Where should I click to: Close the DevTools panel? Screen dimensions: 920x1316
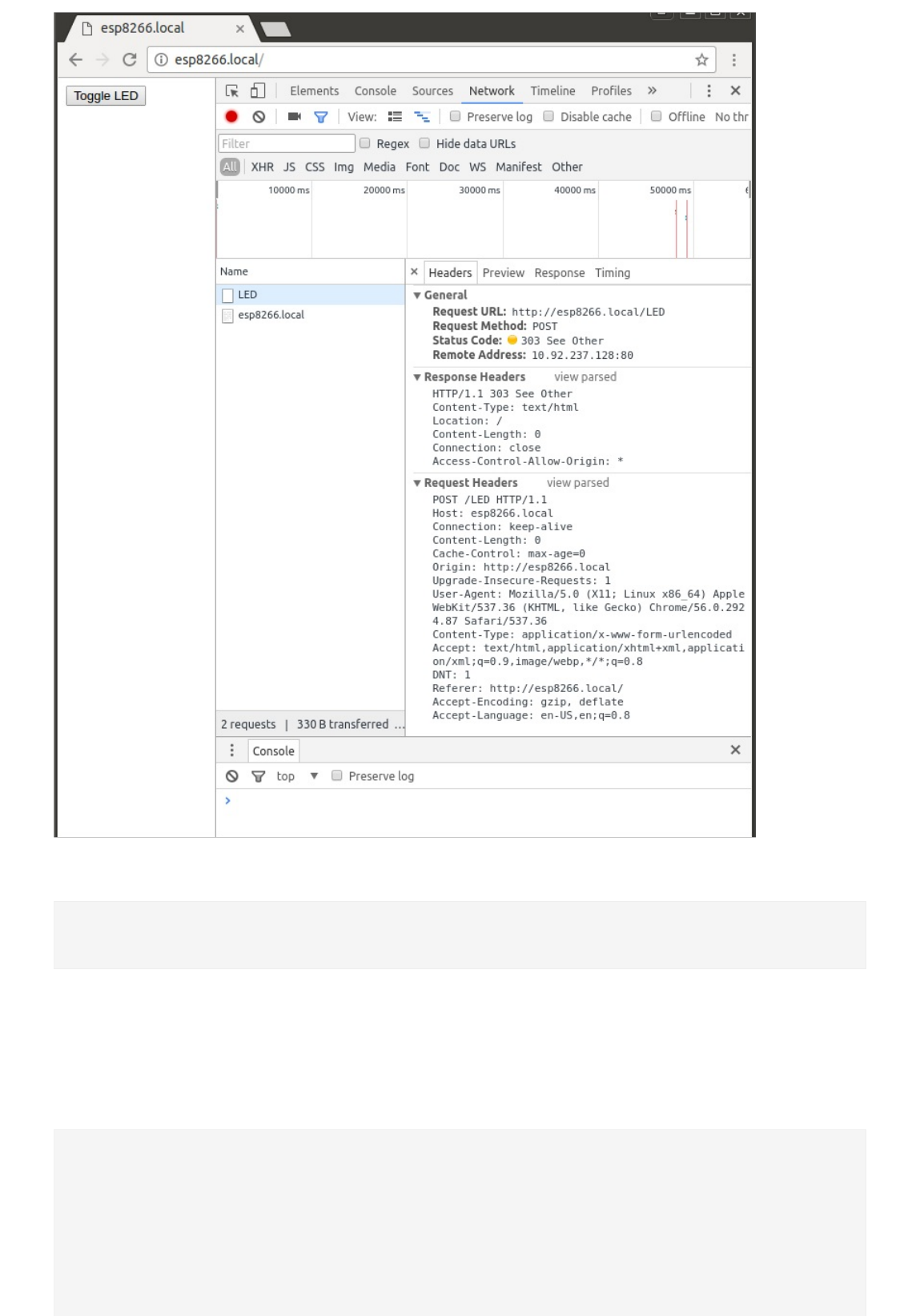pos(735,91)
